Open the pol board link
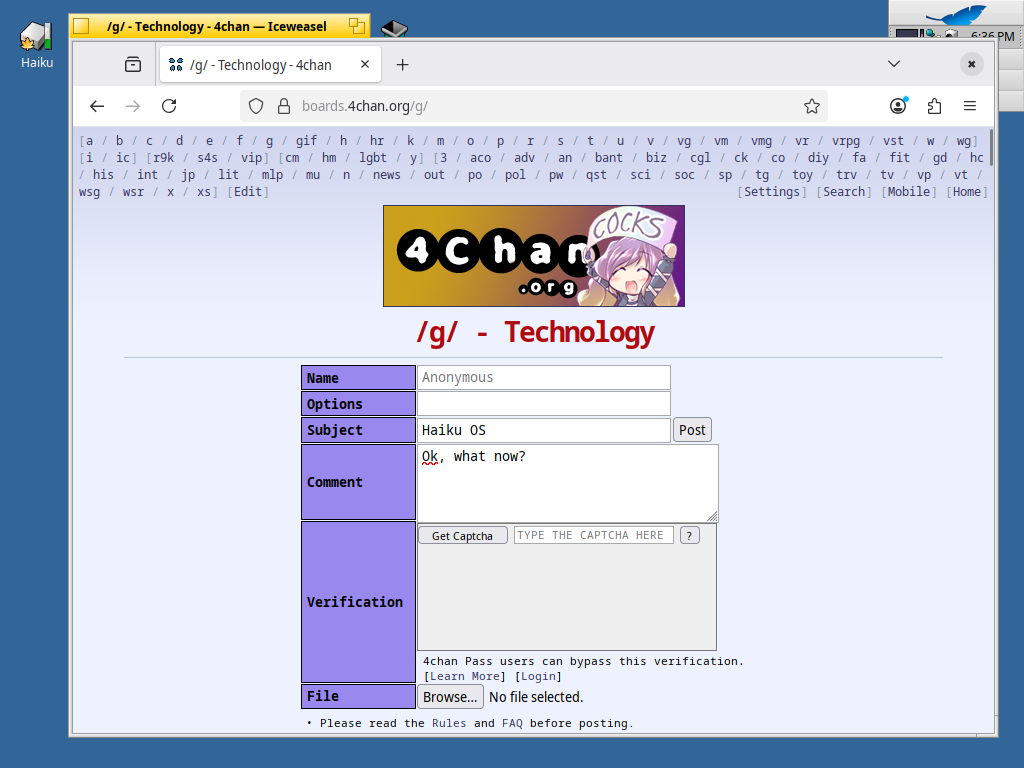Screen dimensions: 1024x768 click(x=515, y=174)
